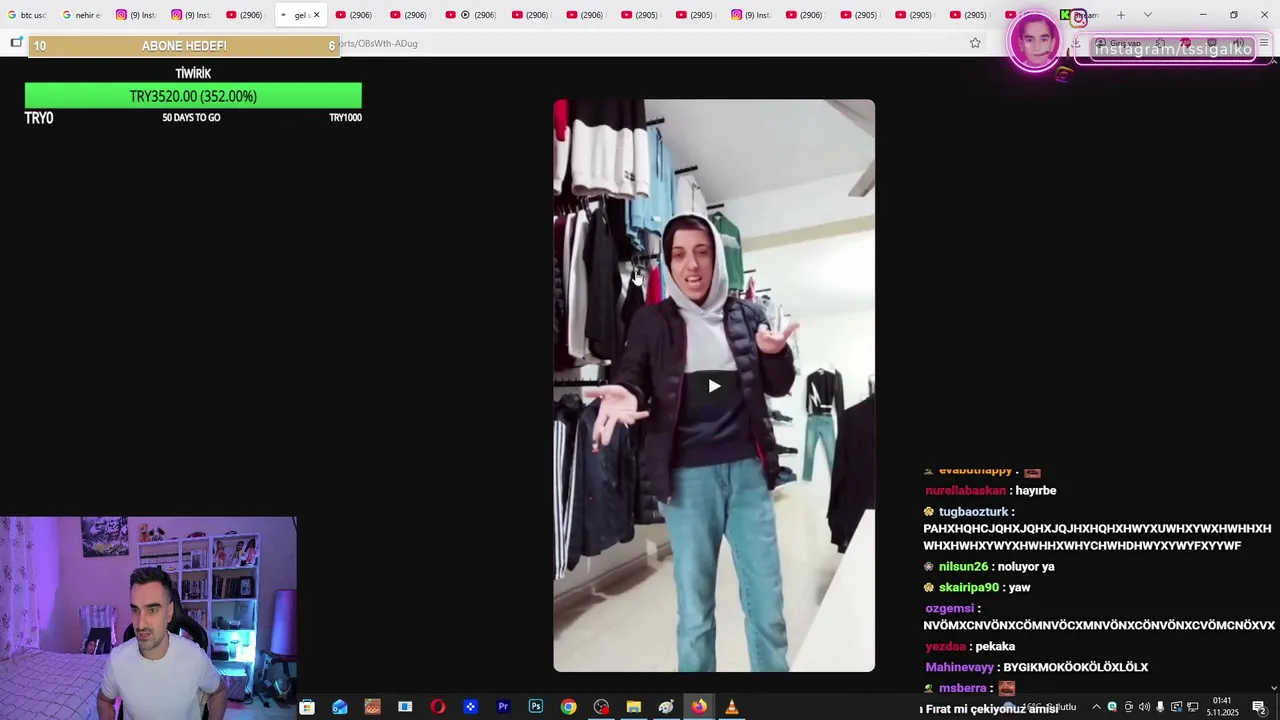Show hidden system tray icons
This screenshot has width=1280, height=720.
[x=1096, y=707]
